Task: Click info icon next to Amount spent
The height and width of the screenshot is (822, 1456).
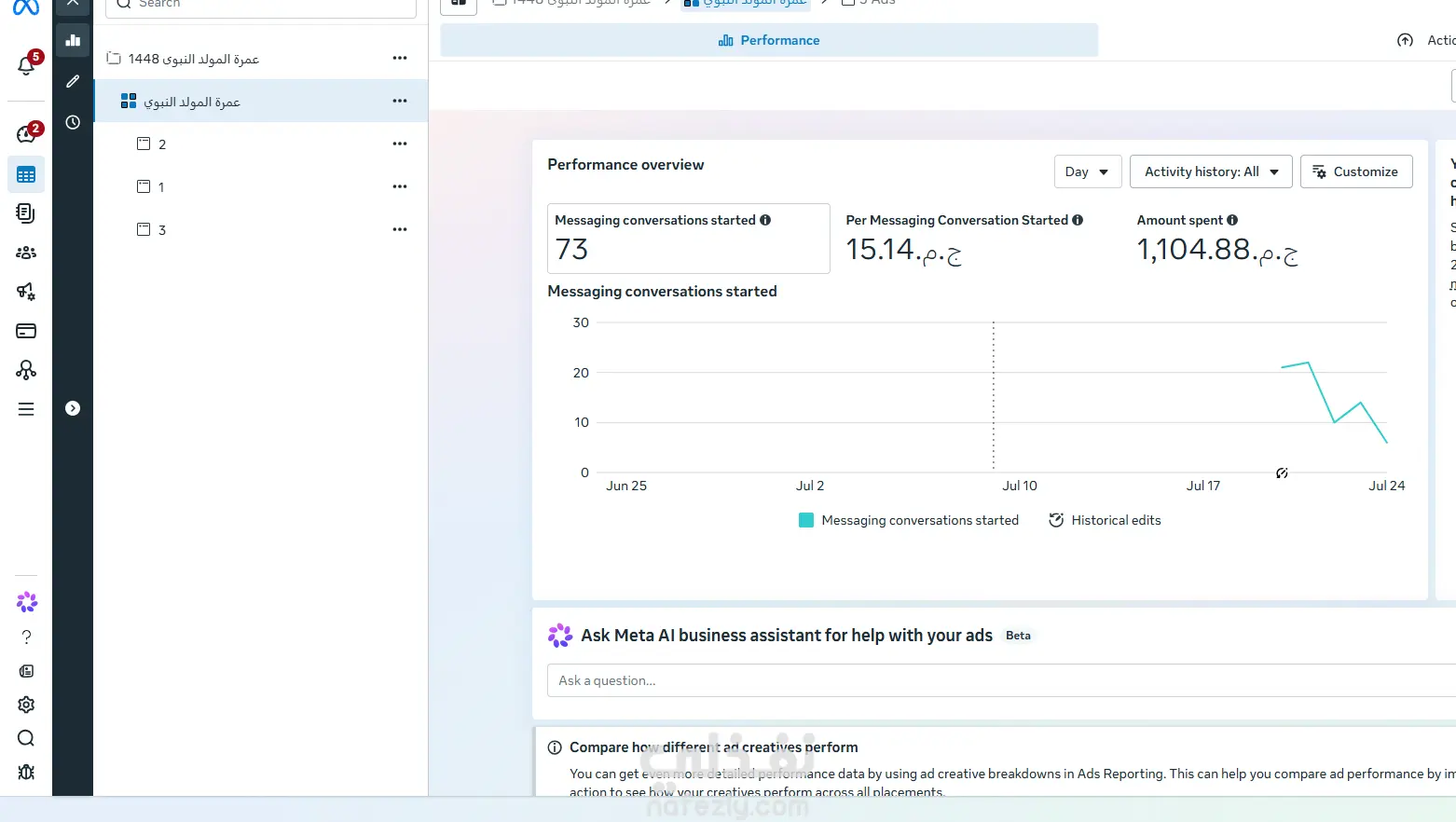Action: (1232, 220)
